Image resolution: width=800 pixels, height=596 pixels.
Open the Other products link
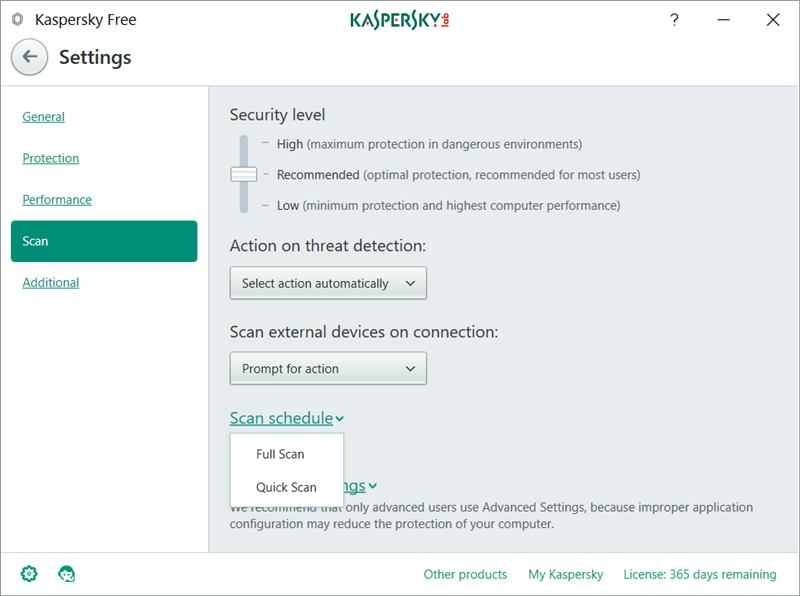click(465, 574)
